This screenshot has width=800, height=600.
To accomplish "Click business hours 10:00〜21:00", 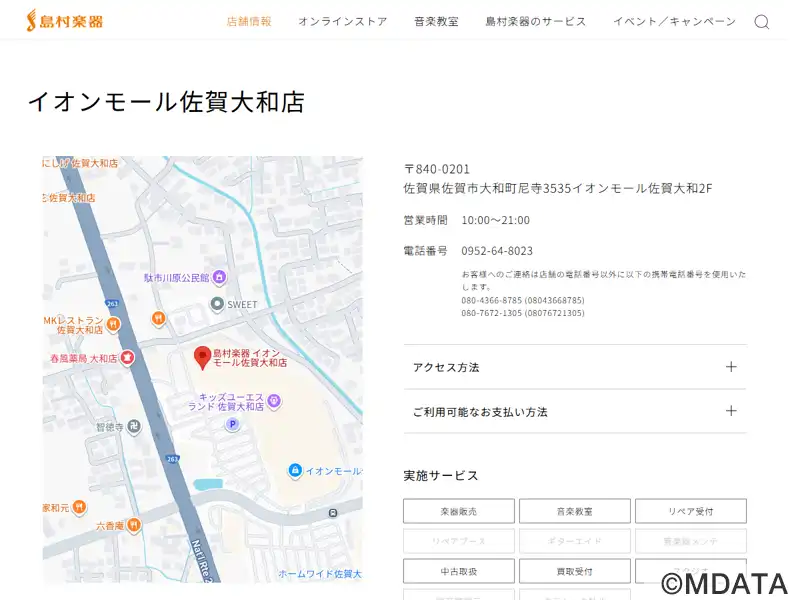I will (x=495, y=220).
